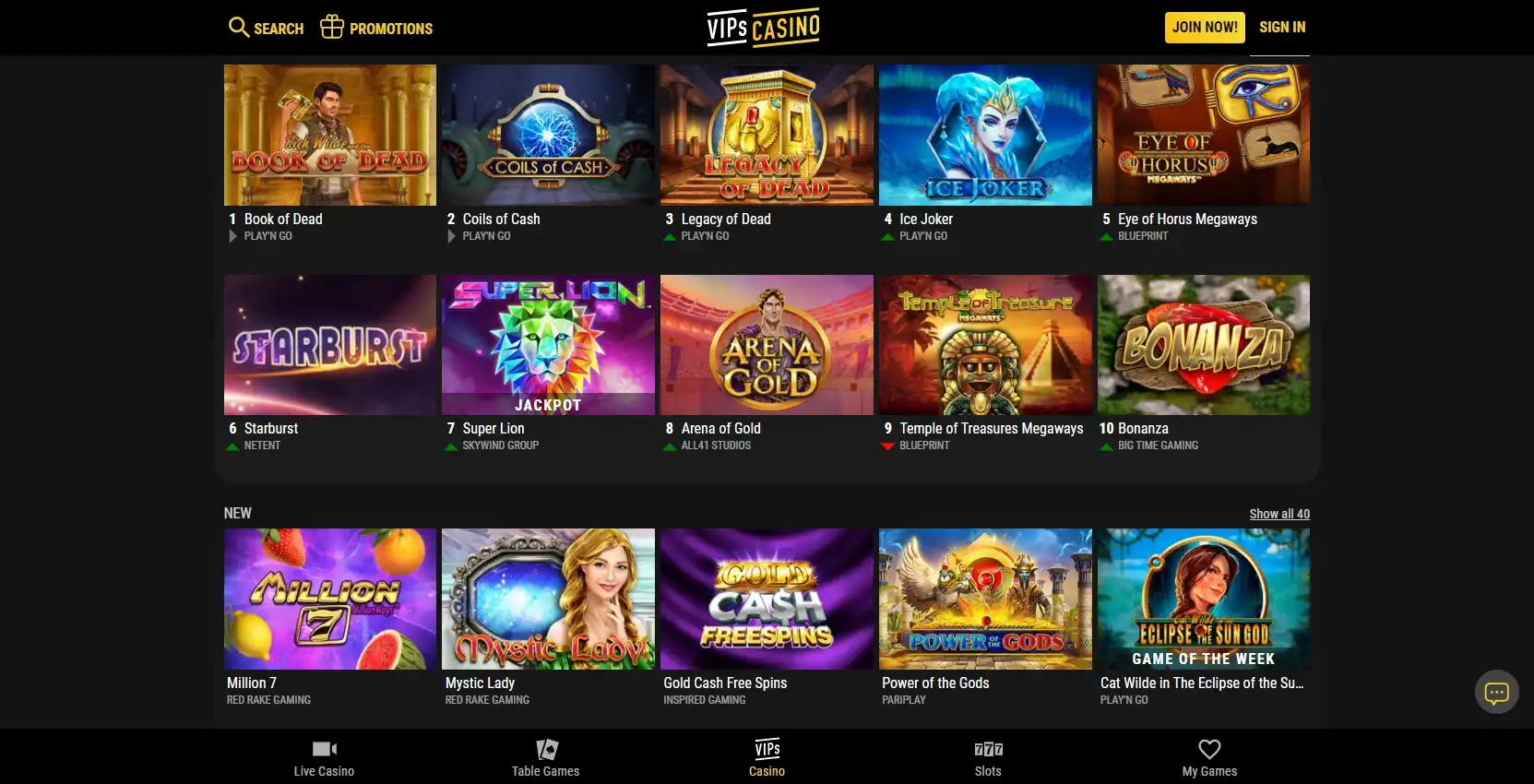Click the Join Now button
This screenshot has height=784, width=1534.
(1205, 27)
